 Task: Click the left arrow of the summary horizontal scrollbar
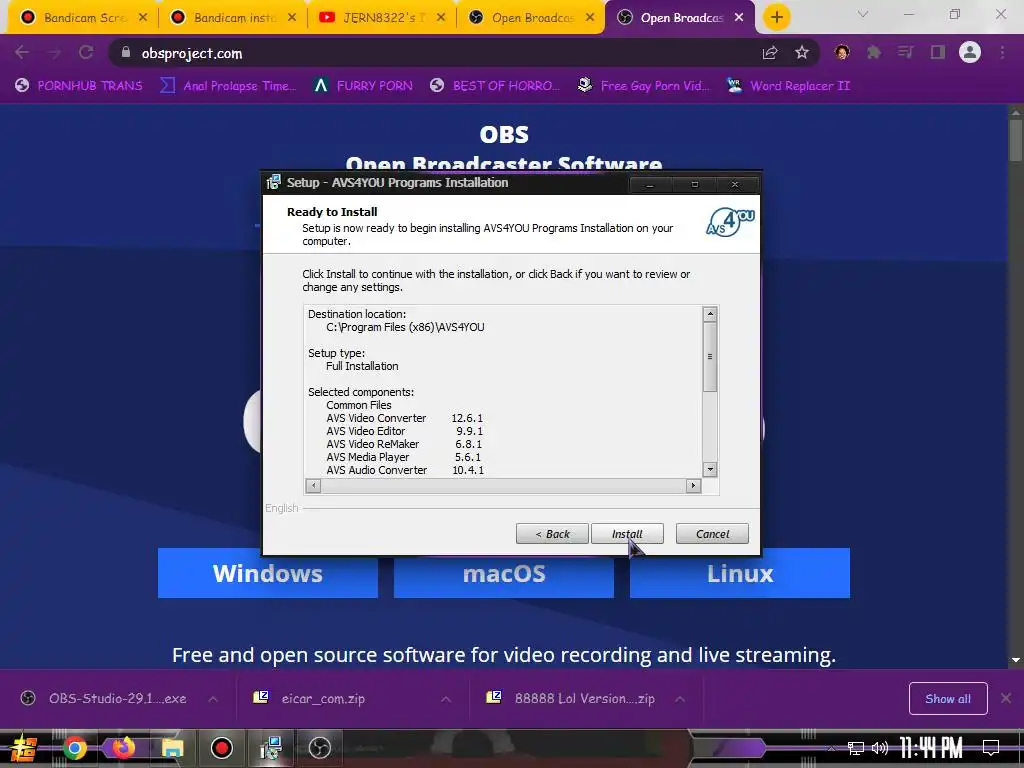[313, 485]
